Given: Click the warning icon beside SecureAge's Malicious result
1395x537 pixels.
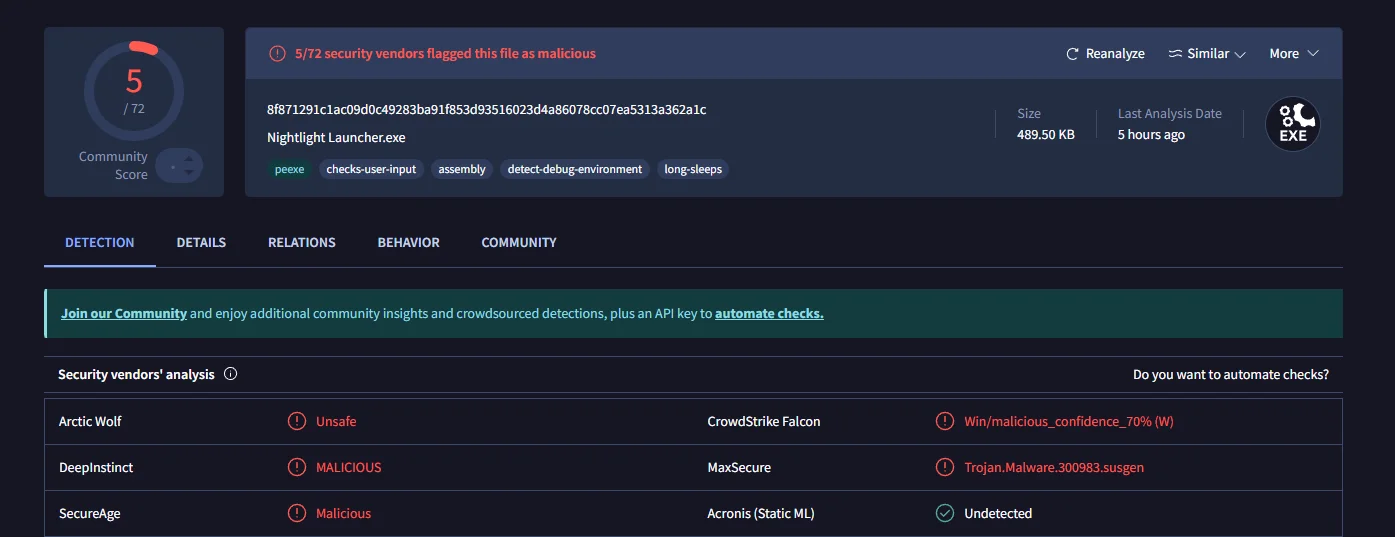Looking at the screenshot, I should [297, 513].
